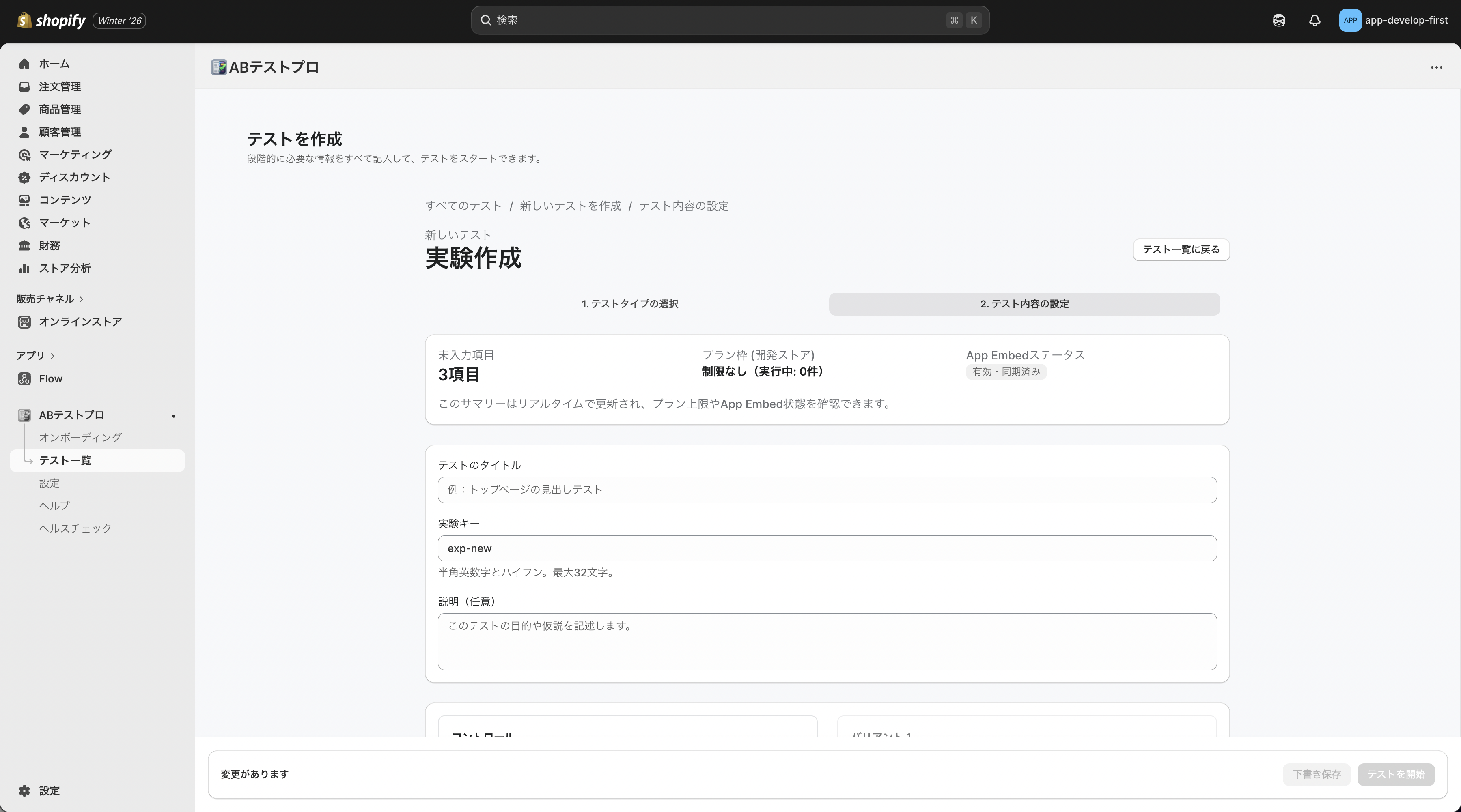
Task: Switch to the 1. テストタイプの選択 tab
Action: [x=629, y=304]
